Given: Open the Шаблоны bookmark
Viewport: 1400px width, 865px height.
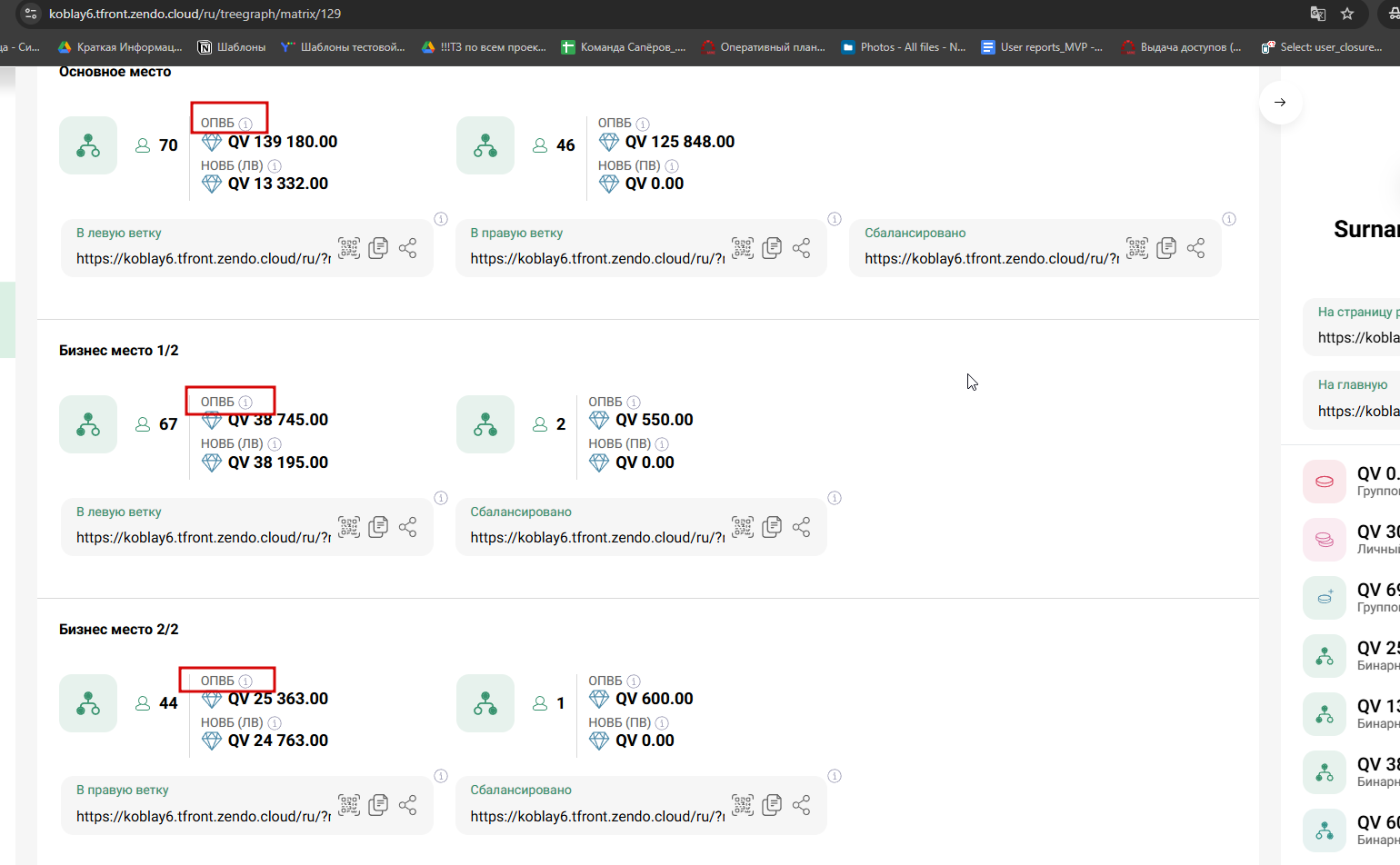Looking at the screenshot, I should (232, 46).
